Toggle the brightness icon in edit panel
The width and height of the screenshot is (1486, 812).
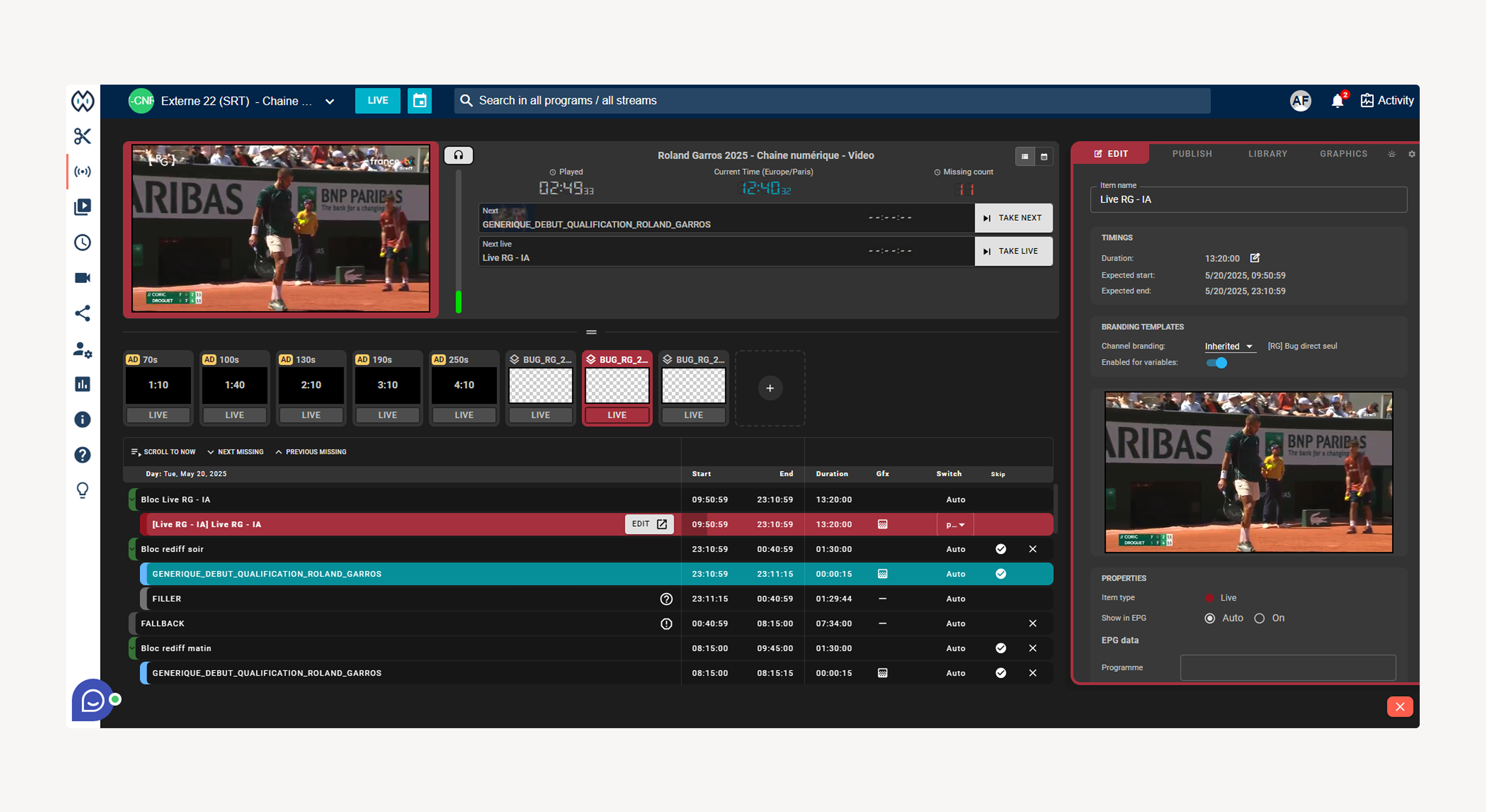(x=1391, y=154)
